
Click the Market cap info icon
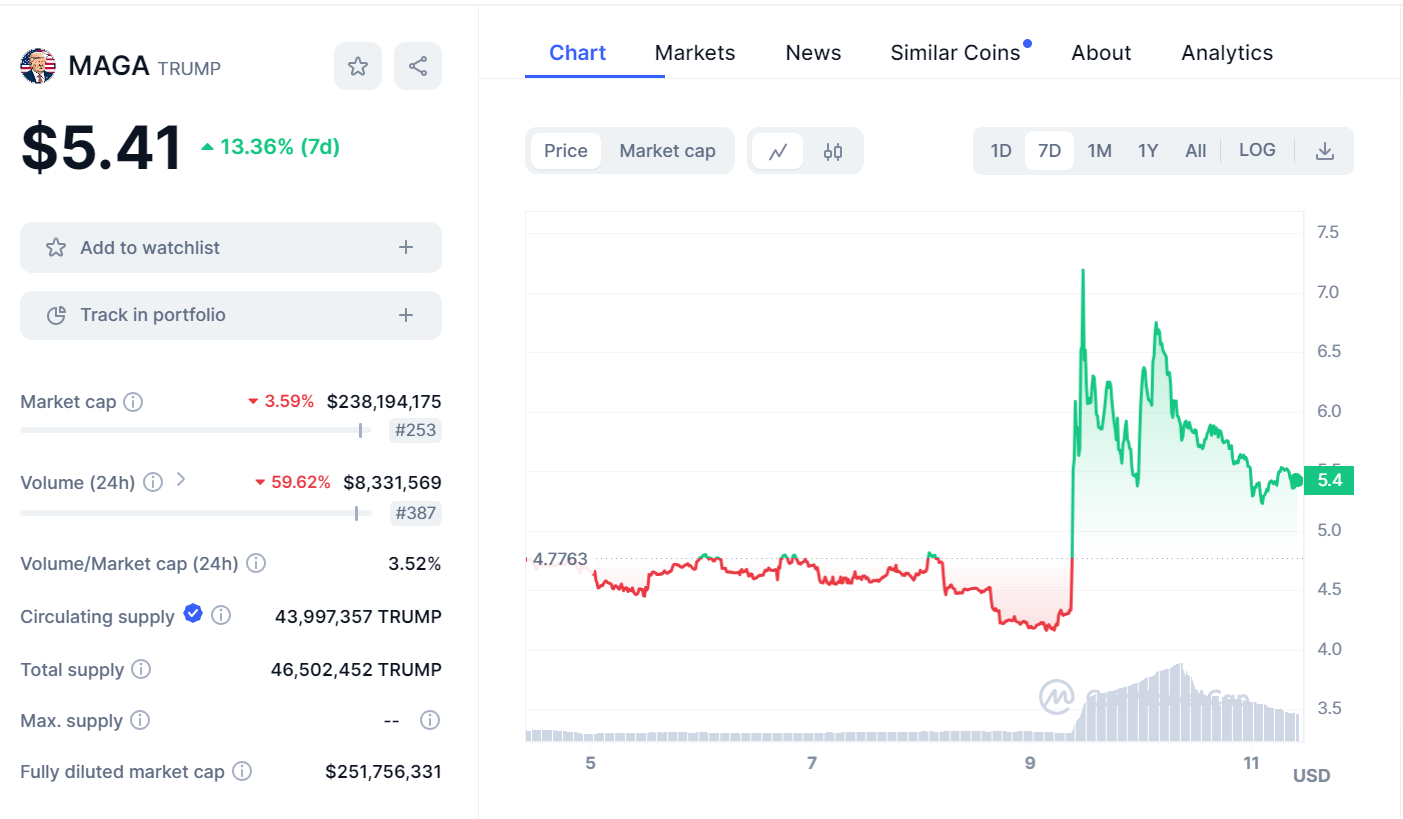[132, 402]
